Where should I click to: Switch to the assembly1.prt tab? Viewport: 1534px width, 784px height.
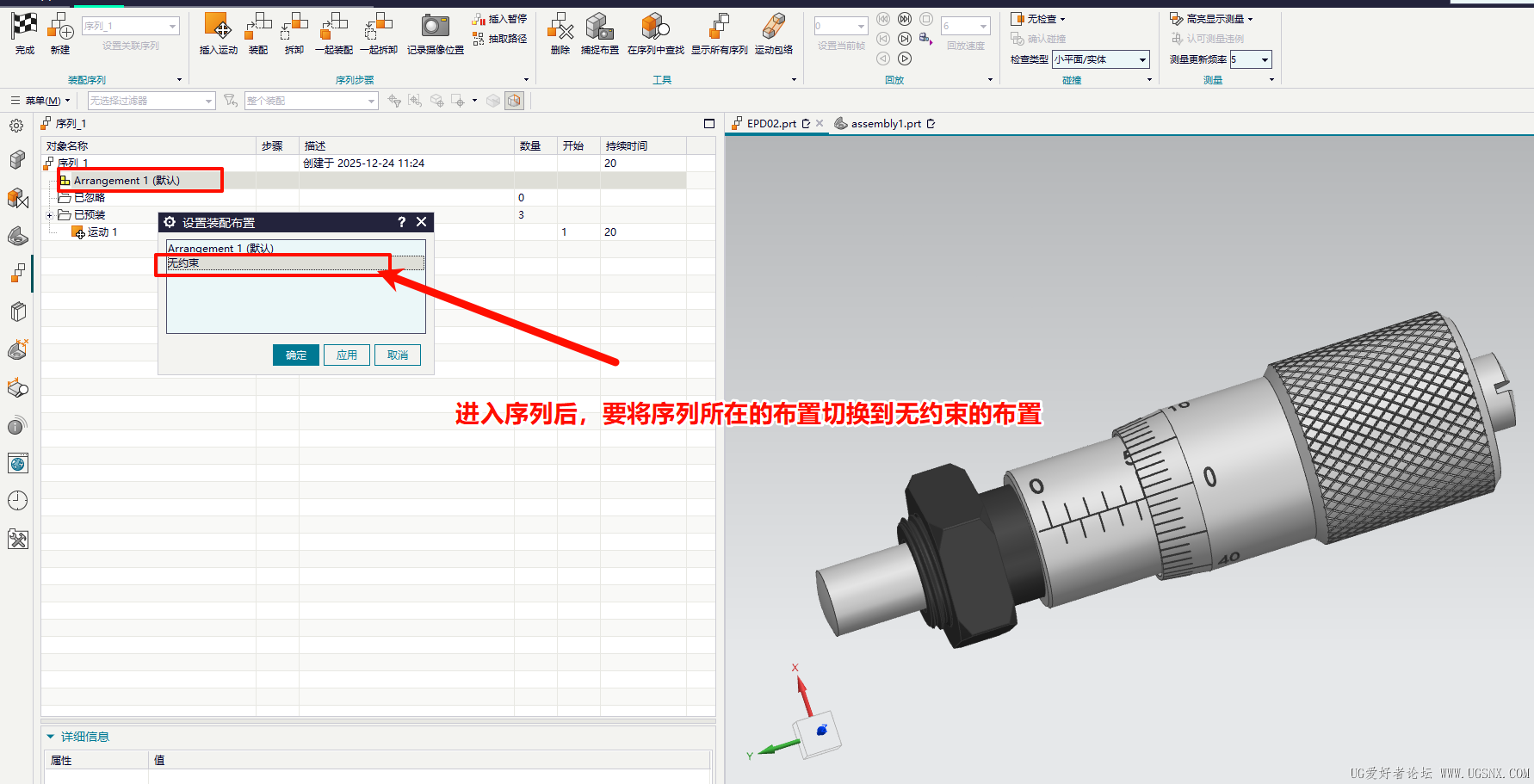885,124
